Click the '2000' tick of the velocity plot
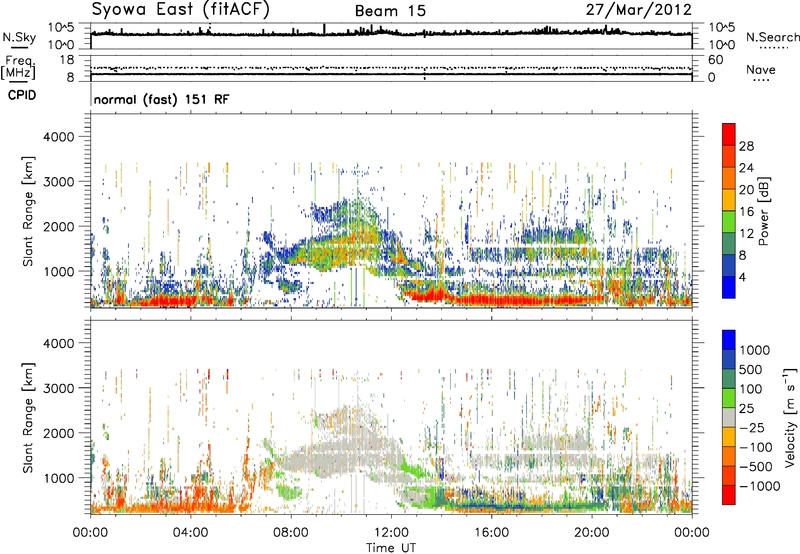This screenshot has width=800, height=554. pos(59,433)
